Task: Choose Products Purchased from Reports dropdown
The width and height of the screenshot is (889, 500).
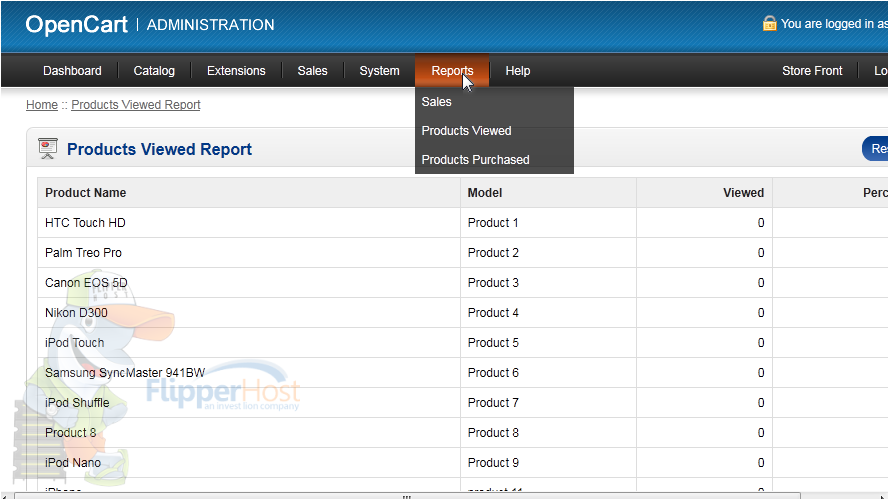Action: (475, 160)
